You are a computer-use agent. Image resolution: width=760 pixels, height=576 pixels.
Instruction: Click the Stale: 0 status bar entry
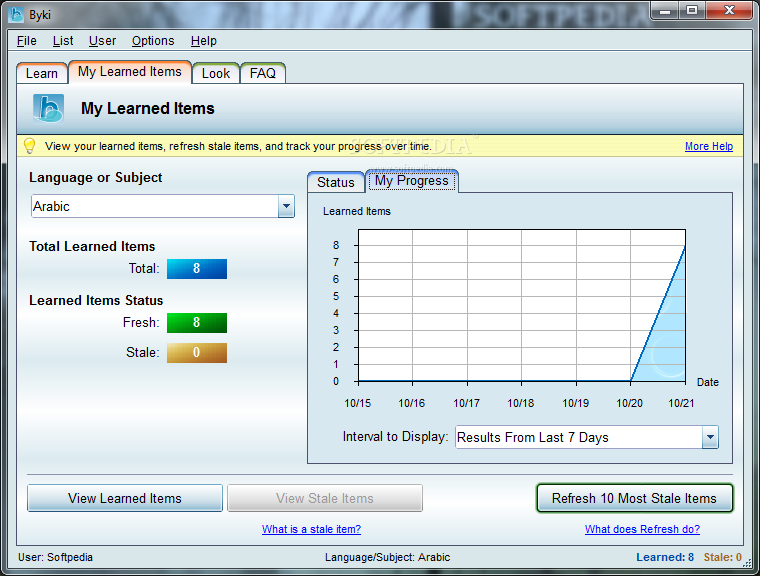(x=723, y=557)
